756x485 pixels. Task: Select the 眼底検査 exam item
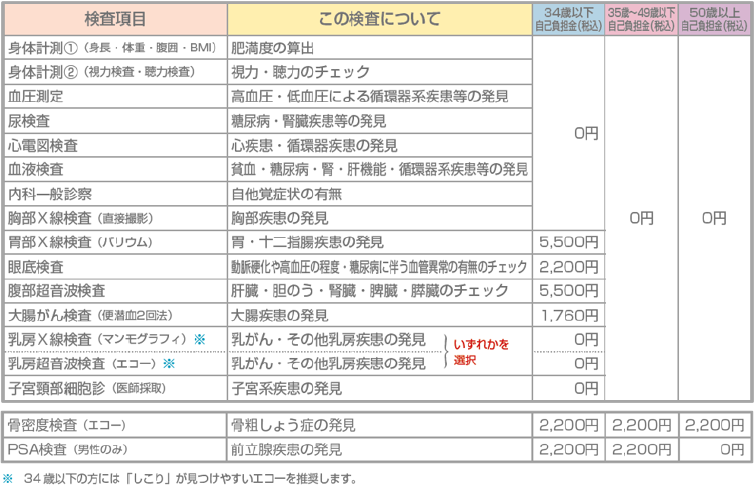(x=36, y=266)
